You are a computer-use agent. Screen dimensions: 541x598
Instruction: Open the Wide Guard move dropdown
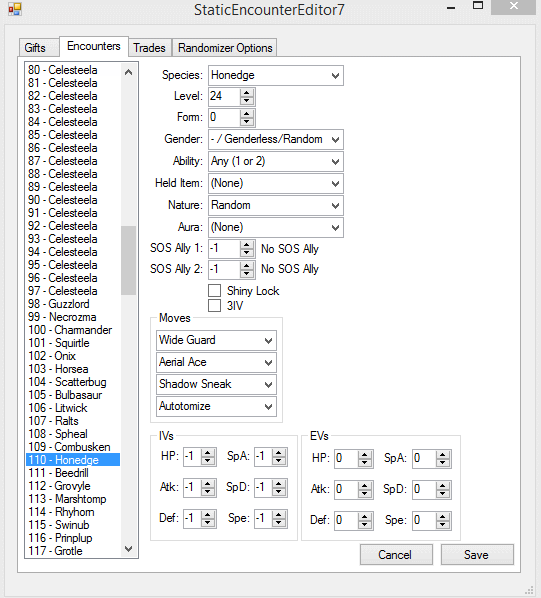click(x=216, y=340)
